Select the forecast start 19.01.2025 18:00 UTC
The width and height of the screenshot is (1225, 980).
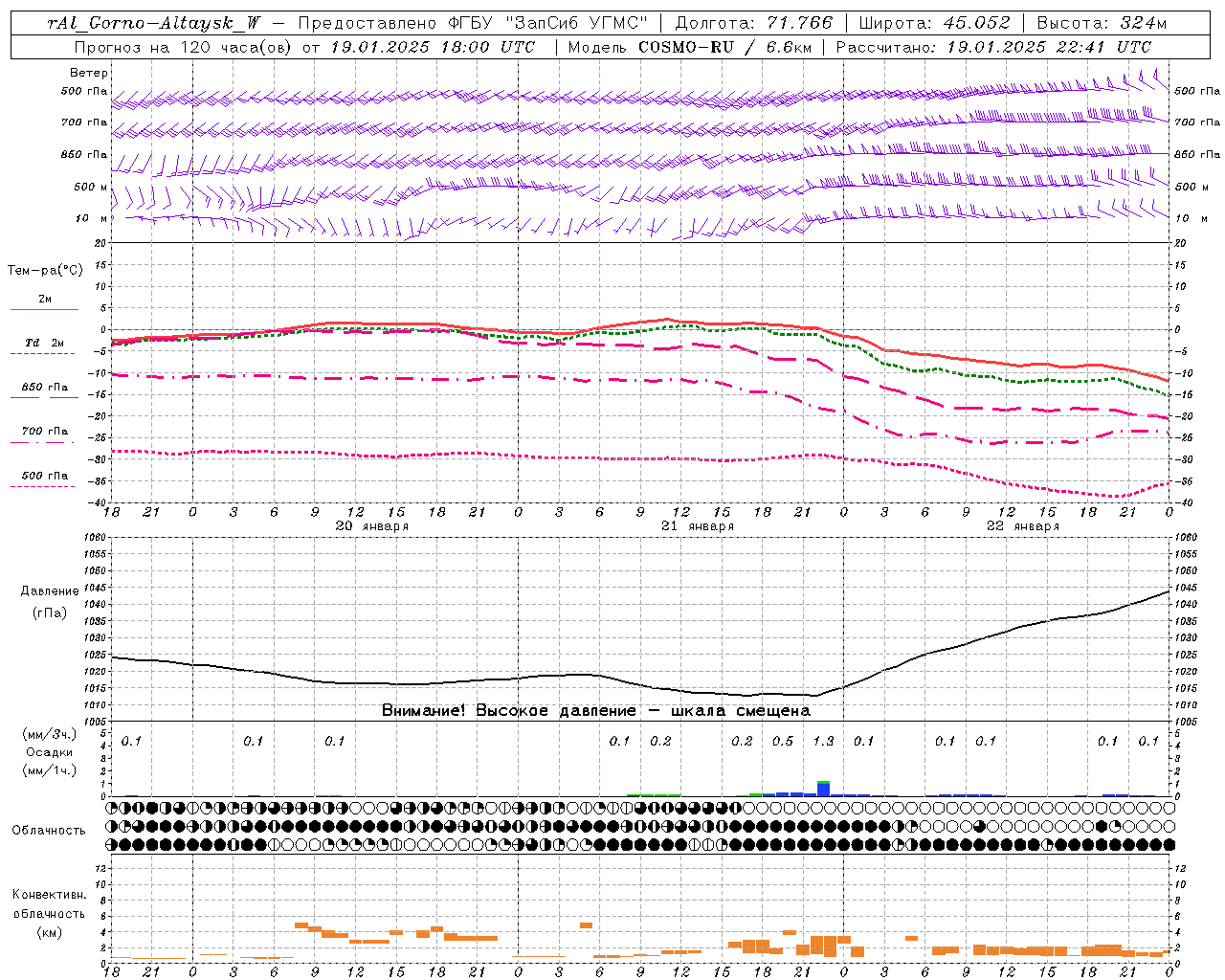433,46
